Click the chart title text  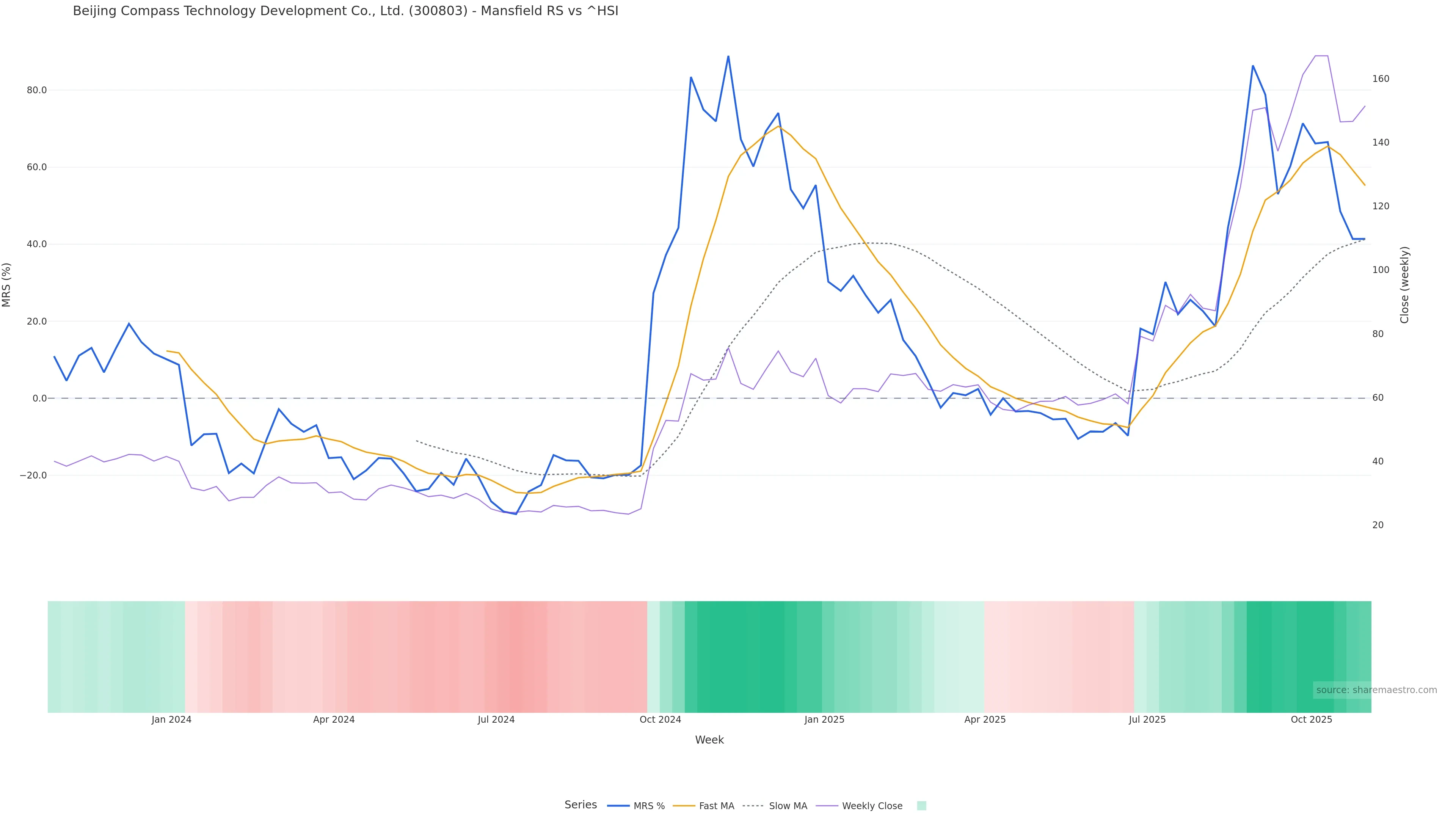[345, 11]
